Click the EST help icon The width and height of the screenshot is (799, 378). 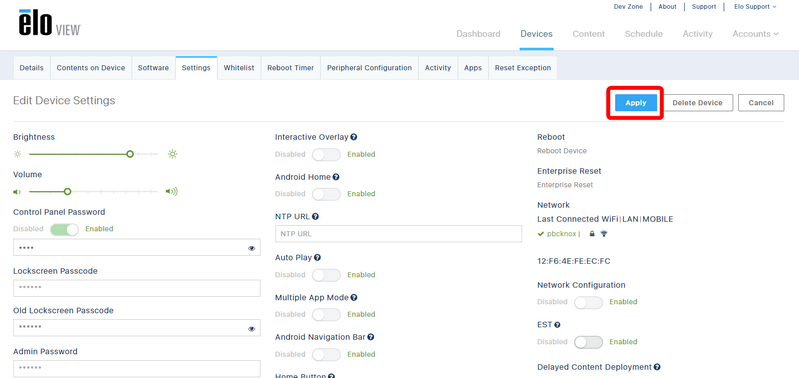tap(557, 325)
